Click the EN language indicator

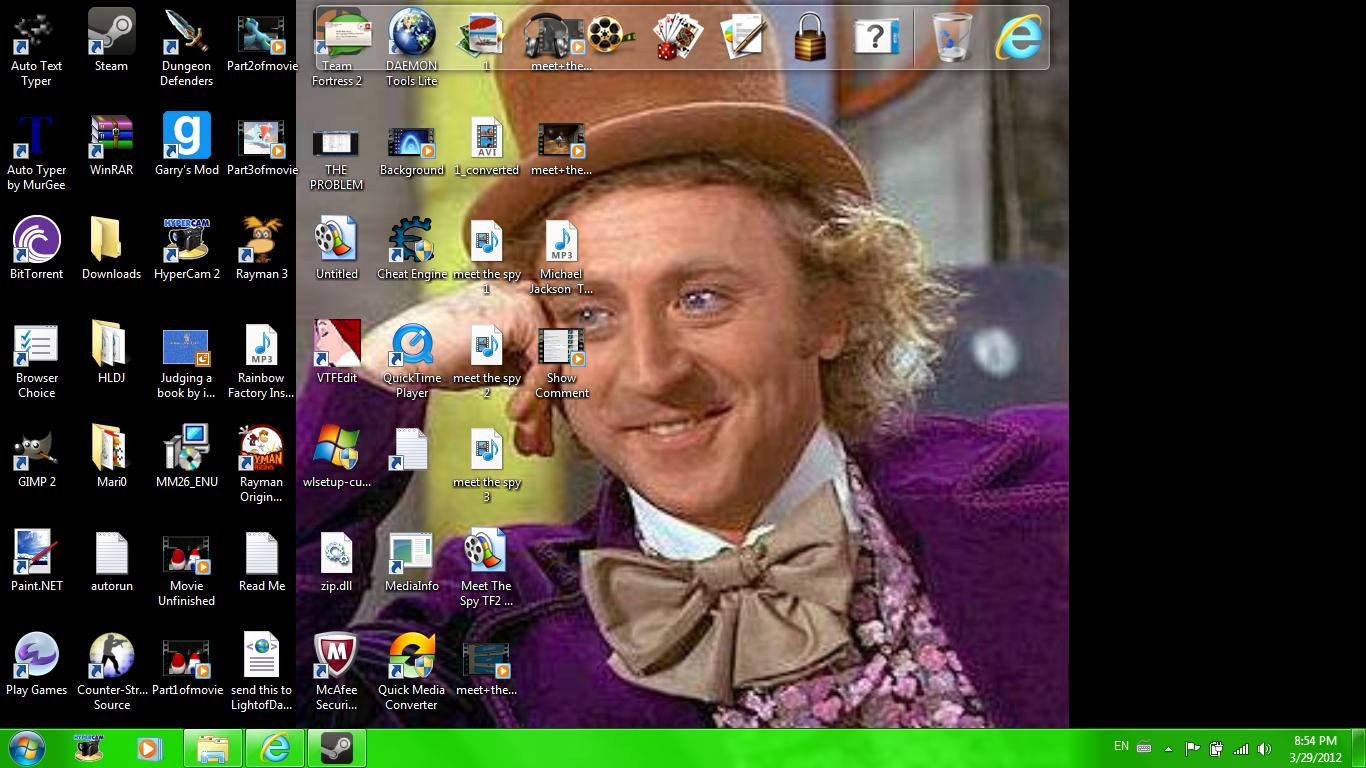point(1121,746)
